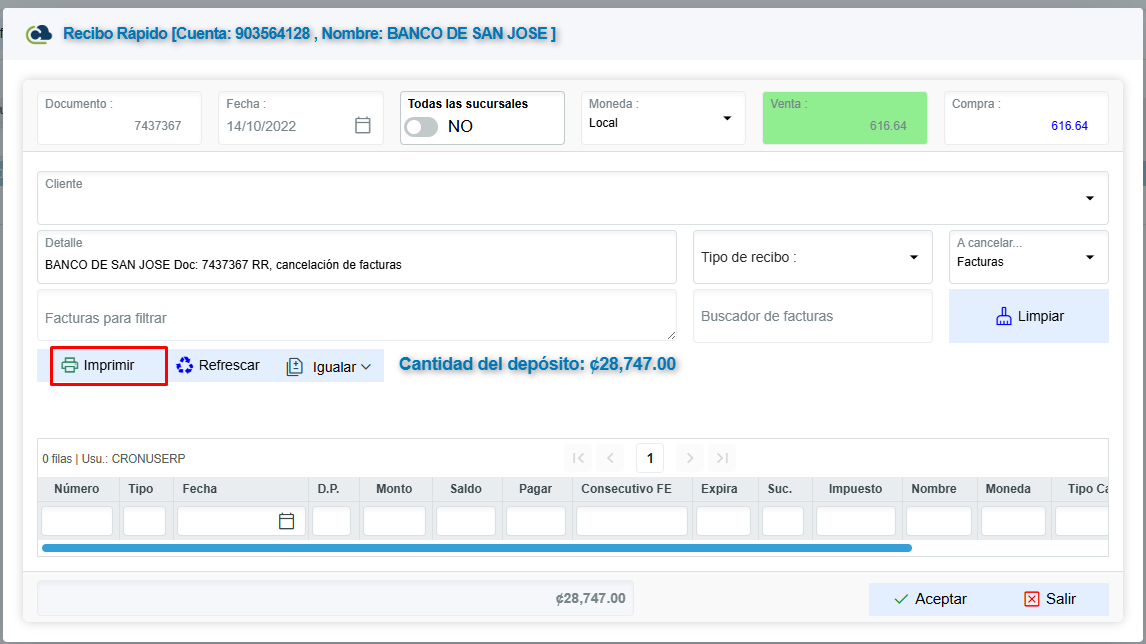Sort by Expira column header
Viewport: 1146px width, 644px height.
719,488
